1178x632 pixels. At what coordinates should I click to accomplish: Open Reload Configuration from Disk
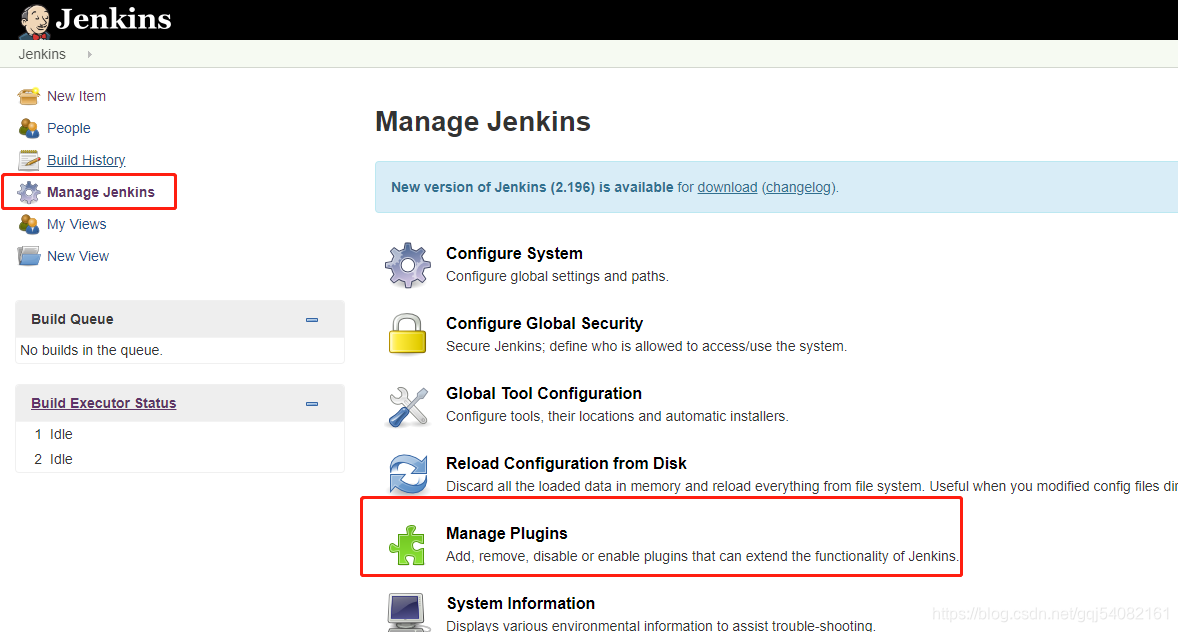tap(566, 463)
